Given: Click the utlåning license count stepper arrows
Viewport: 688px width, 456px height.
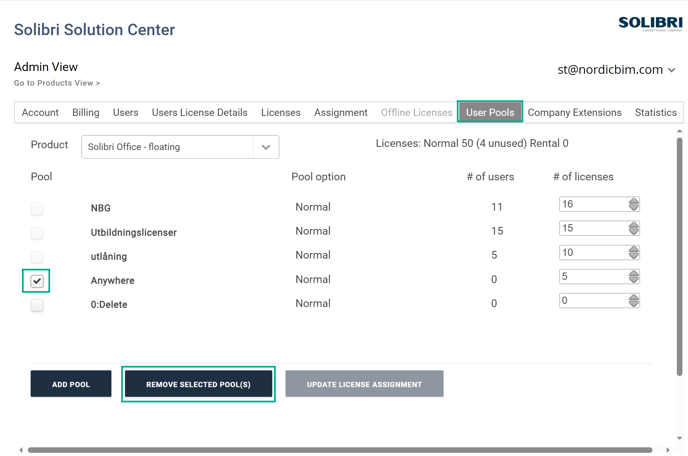Looking at the screenshot, I should pos(634,252).
